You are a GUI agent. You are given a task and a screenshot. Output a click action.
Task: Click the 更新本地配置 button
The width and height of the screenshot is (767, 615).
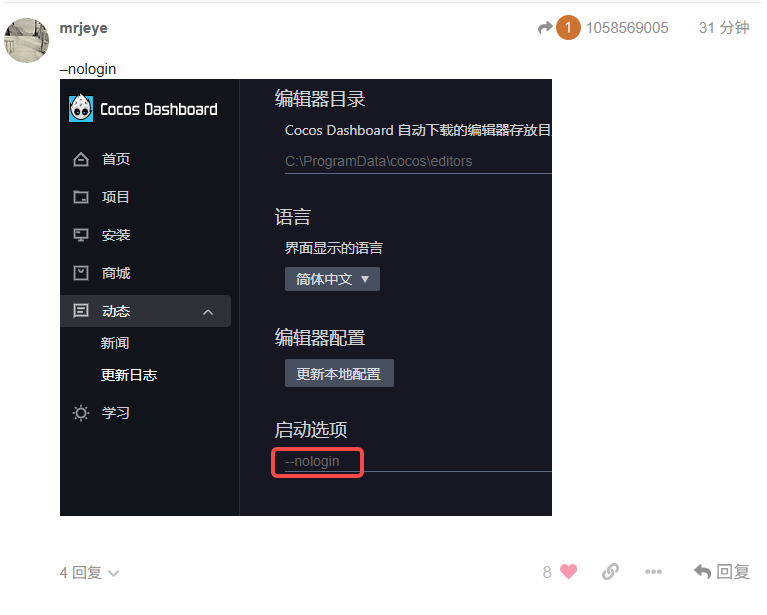339,374
